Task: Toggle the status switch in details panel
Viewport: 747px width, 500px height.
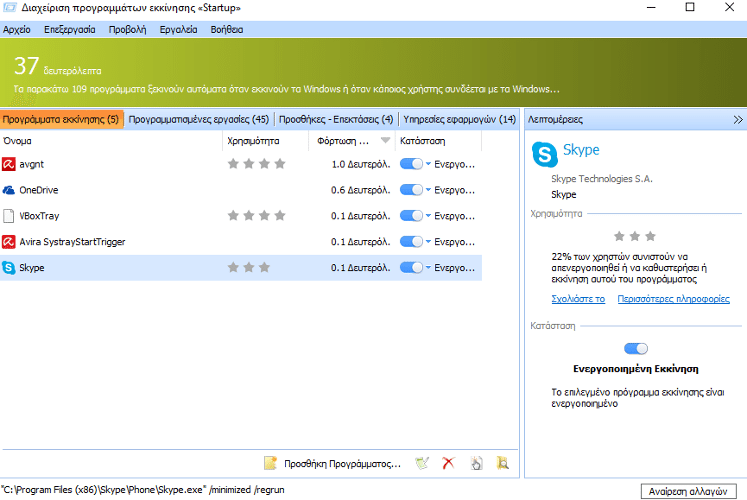Action: (x=636, y=349)
